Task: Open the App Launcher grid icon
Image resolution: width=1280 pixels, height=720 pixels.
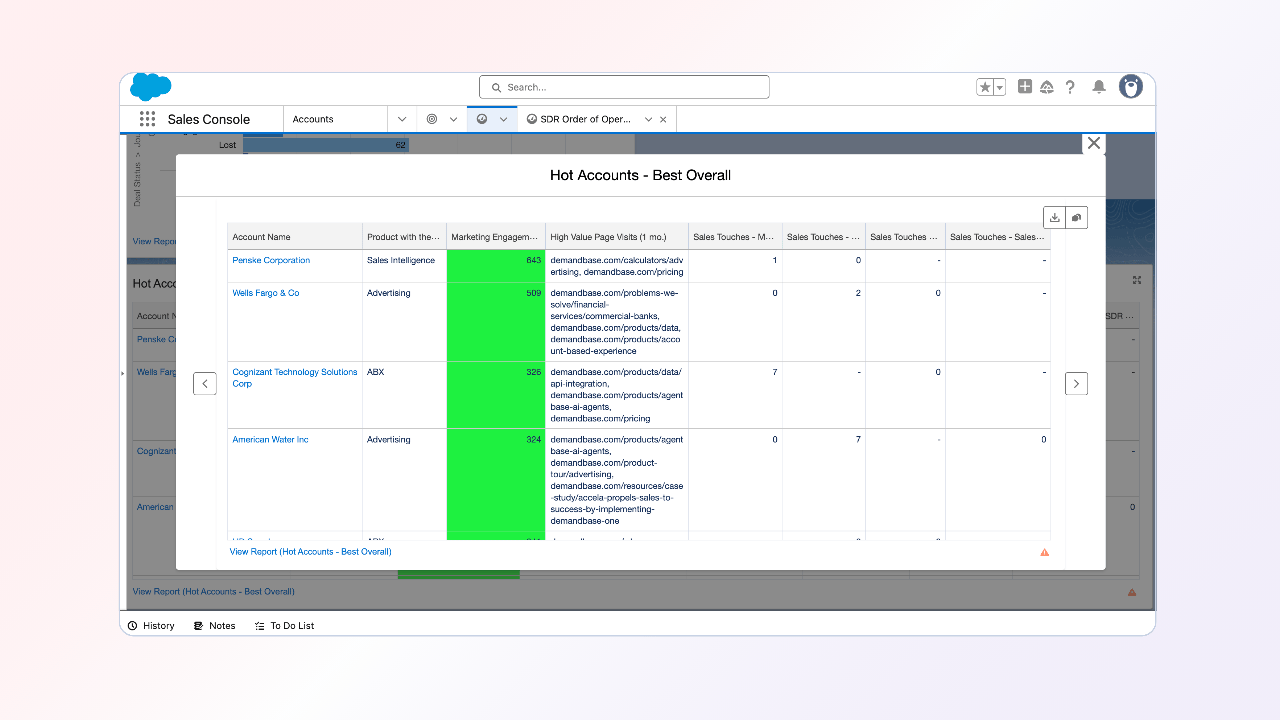Action: coord(147,119)
